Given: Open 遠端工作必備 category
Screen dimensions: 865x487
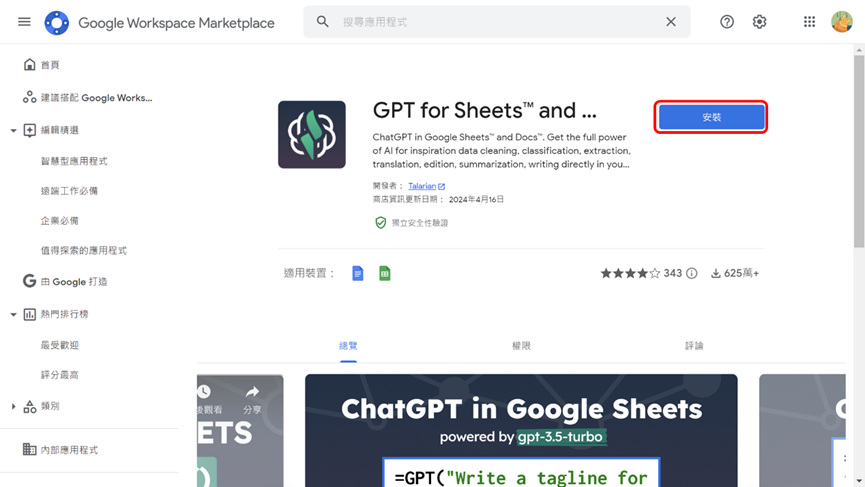Looking at the screenshot, I should 69,191.
